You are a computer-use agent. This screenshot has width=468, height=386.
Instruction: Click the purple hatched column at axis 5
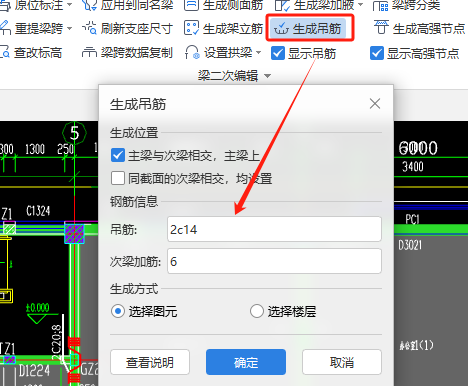coord(74,233)
